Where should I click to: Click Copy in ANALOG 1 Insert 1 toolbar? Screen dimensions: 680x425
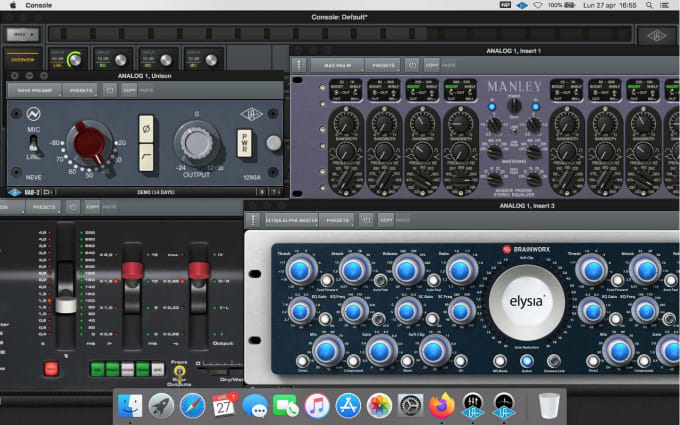pos(432,65)
